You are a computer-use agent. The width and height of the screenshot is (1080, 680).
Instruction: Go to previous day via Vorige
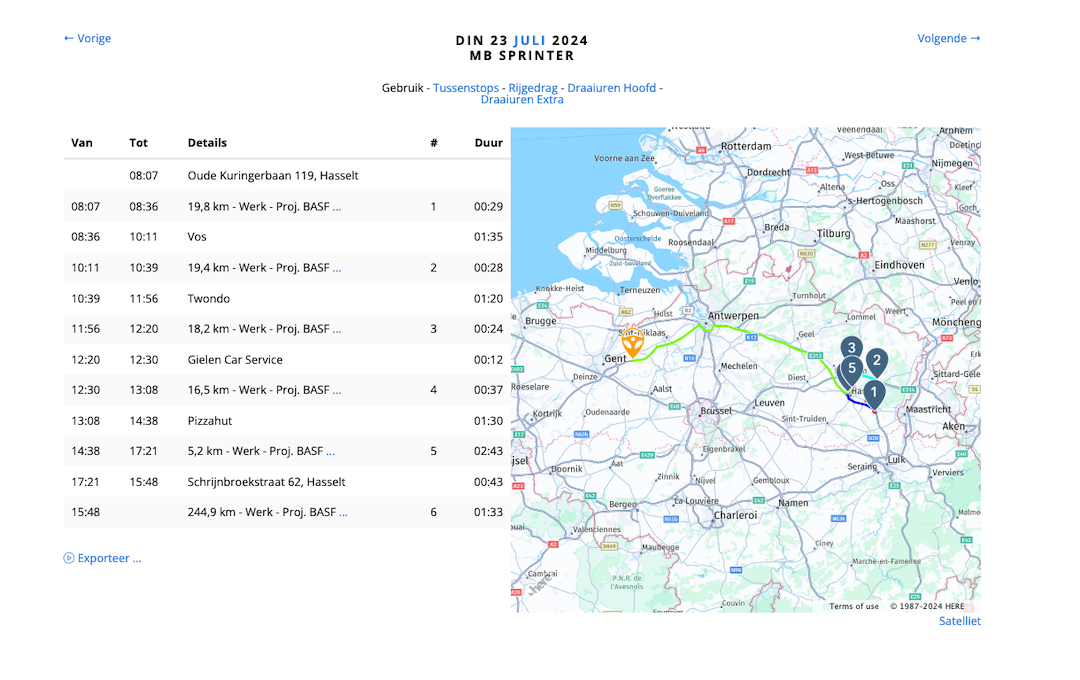point(87,39)
